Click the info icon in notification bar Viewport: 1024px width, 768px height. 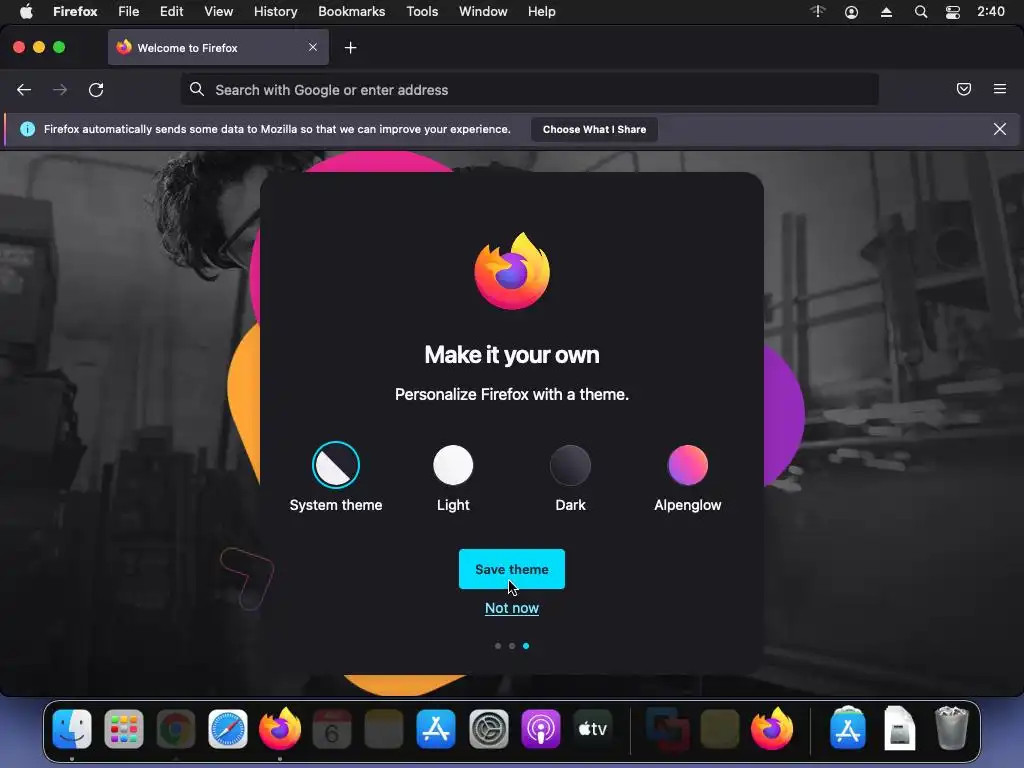coord(27,129)
